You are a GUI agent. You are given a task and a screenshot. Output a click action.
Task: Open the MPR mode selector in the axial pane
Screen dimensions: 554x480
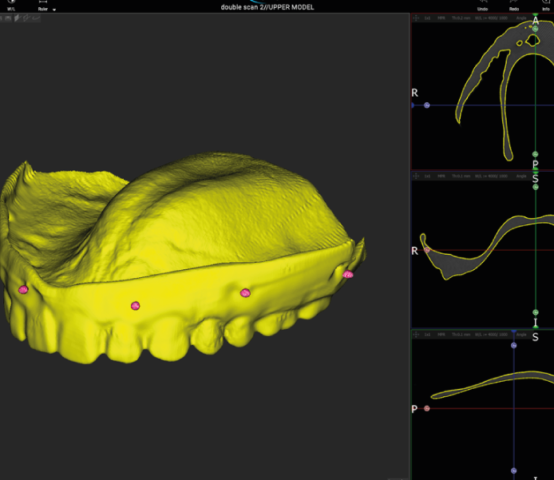[x=441, y=18]
